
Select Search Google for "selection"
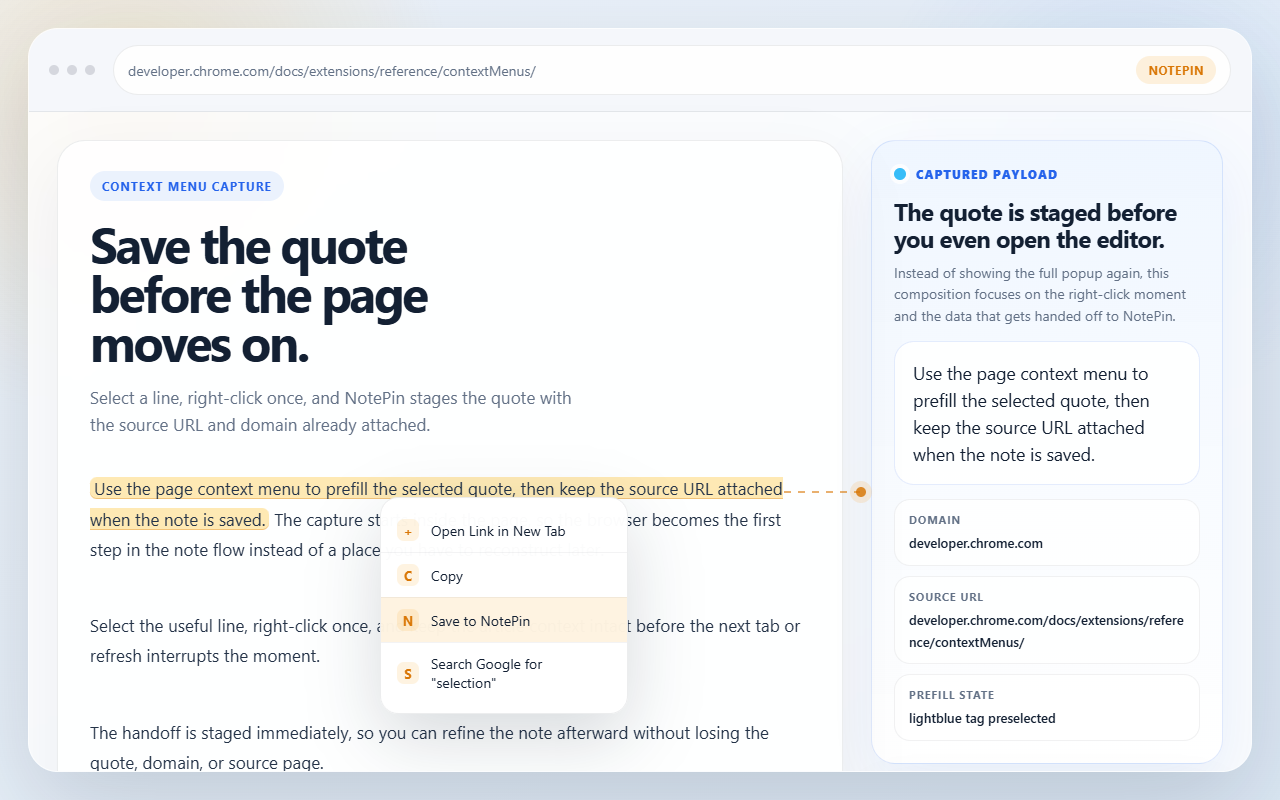tap(504, 674)
